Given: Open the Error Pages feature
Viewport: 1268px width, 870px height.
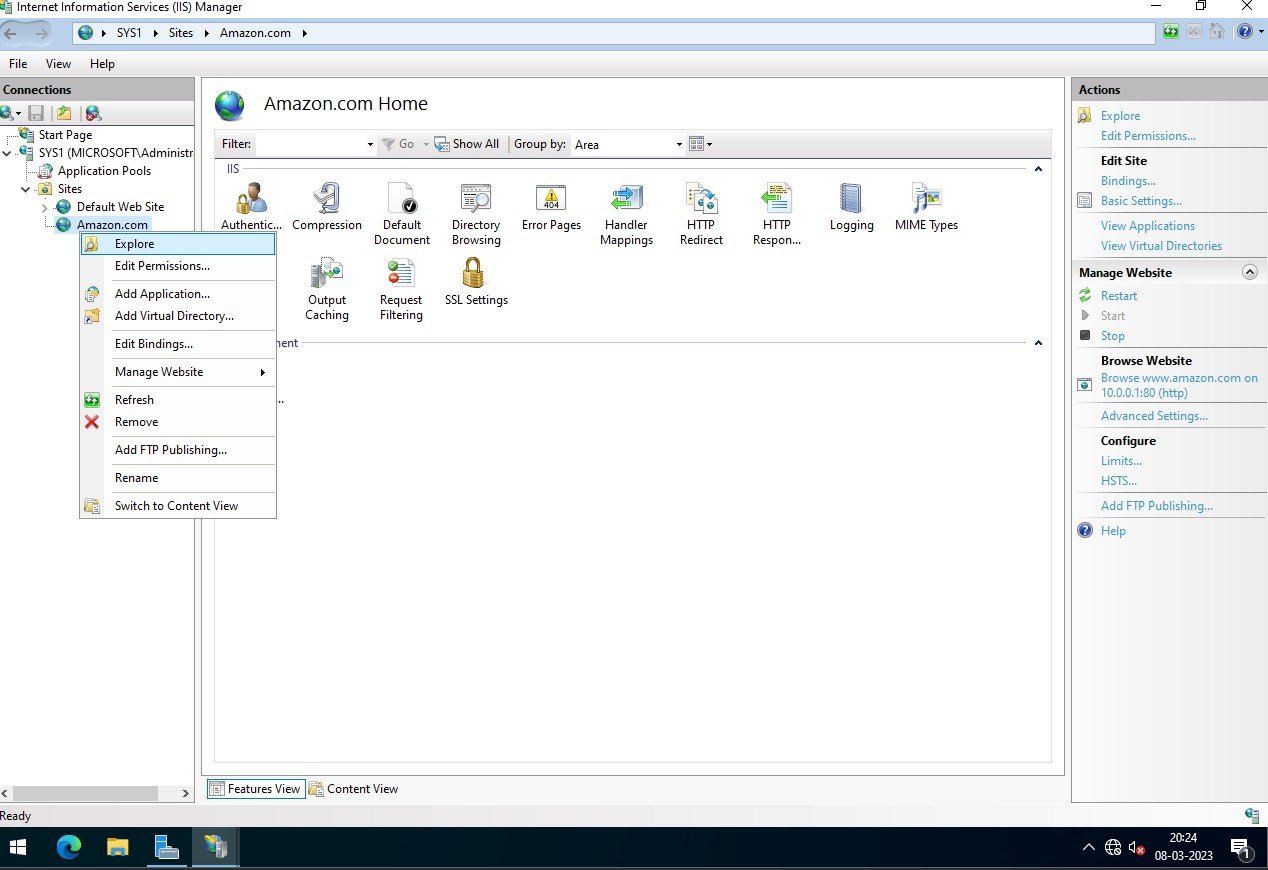Looking at the screenshot, I should pos(551,207).
